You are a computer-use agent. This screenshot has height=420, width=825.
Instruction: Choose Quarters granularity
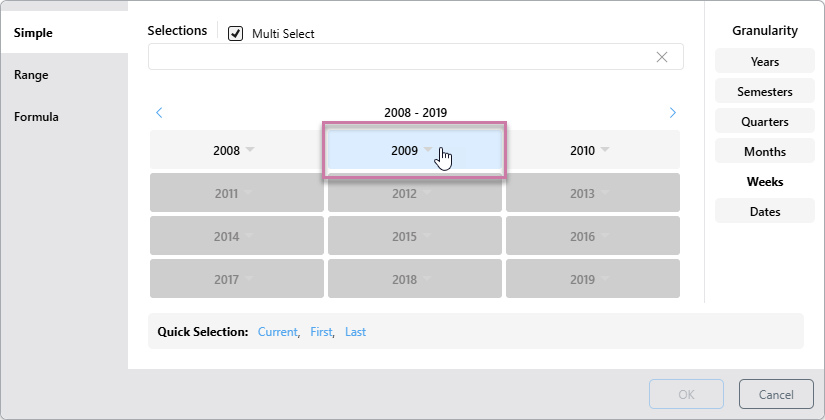pos(764,122)
